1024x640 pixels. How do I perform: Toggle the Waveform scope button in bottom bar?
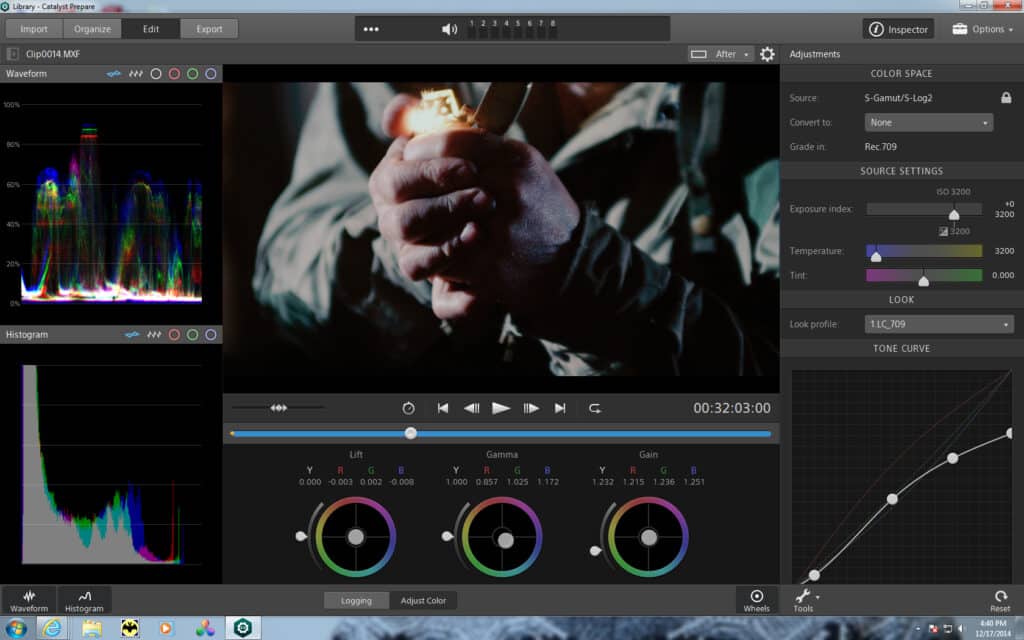[29, 600]
